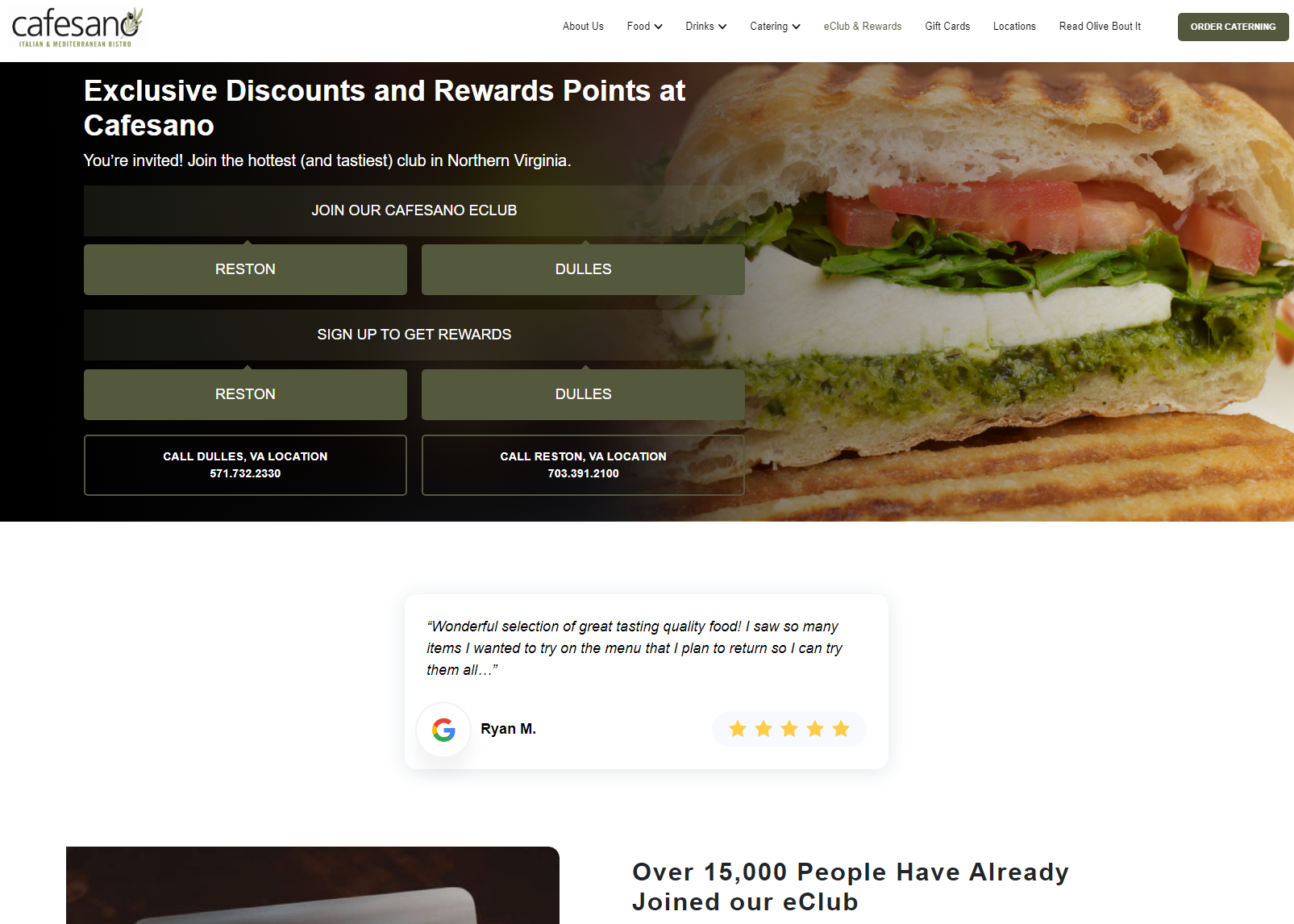
Task: Join eClub for Reston location
Action: pos(245,269)
